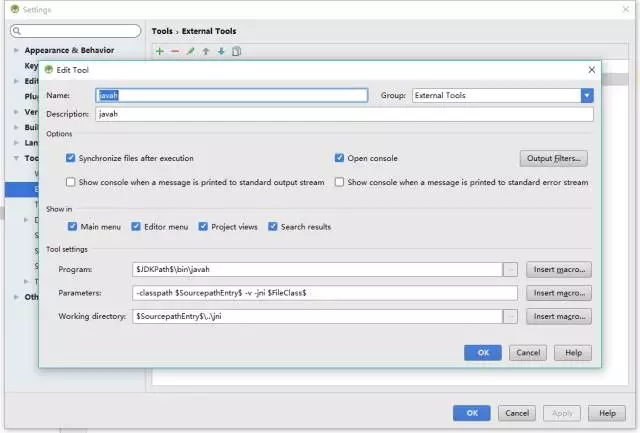Click the Parameters input field

[x=325, y=293]
